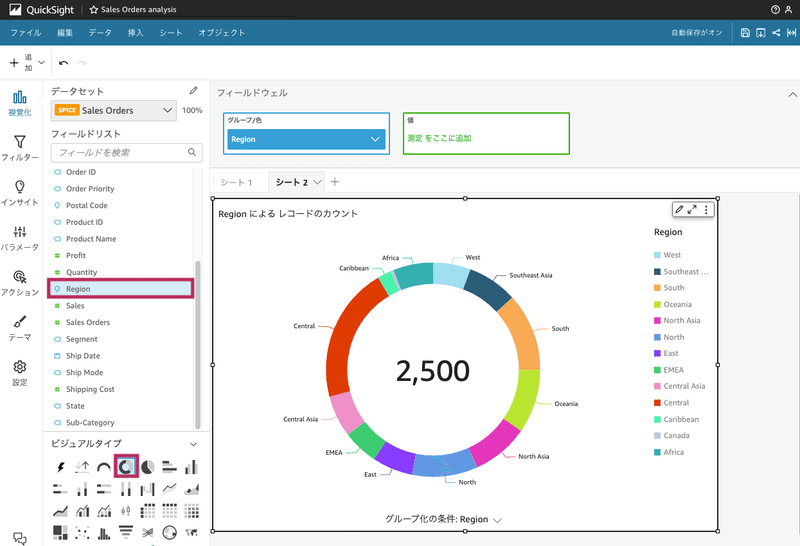
Task: Select the histogram visual type
Action: [104, 533]
